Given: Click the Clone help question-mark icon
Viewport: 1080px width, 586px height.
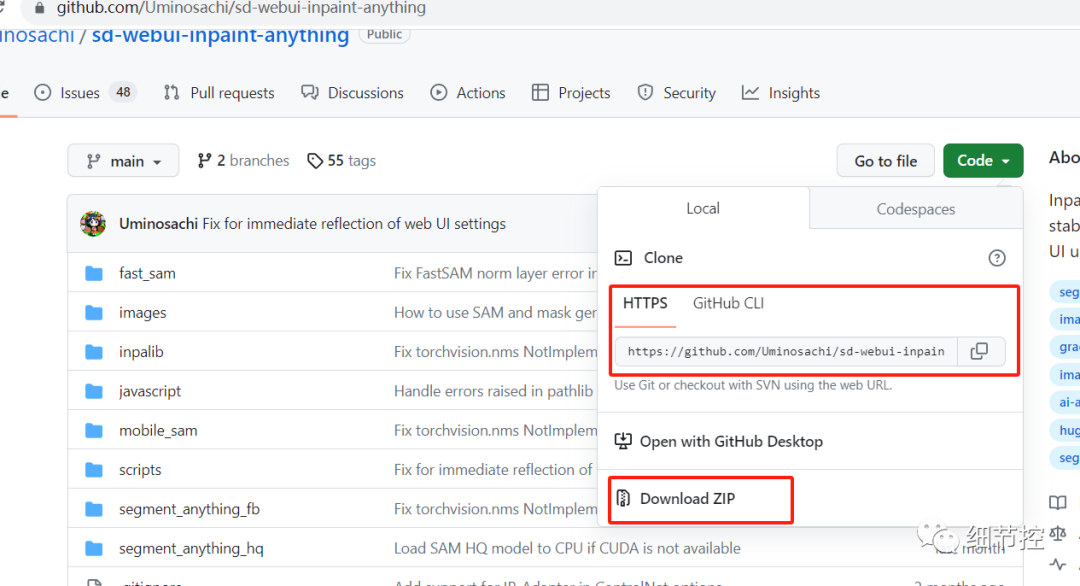Looking at the screenshot, I should pos(997,258).
